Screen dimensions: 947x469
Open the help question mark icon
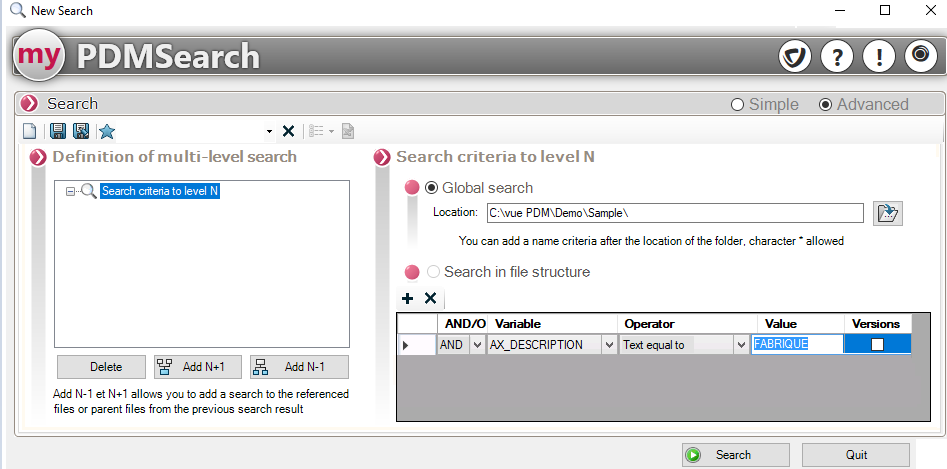(x=836, y=56)
